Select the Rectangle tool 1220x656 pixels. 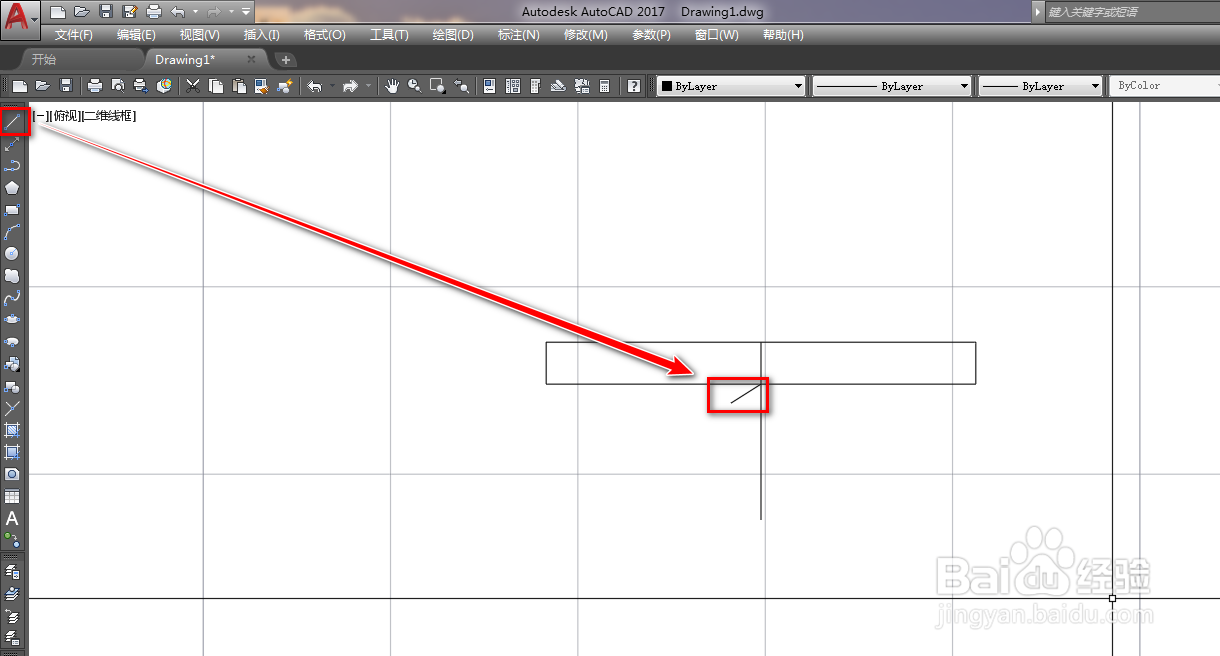pyautogui.click(x=12, y=209)
